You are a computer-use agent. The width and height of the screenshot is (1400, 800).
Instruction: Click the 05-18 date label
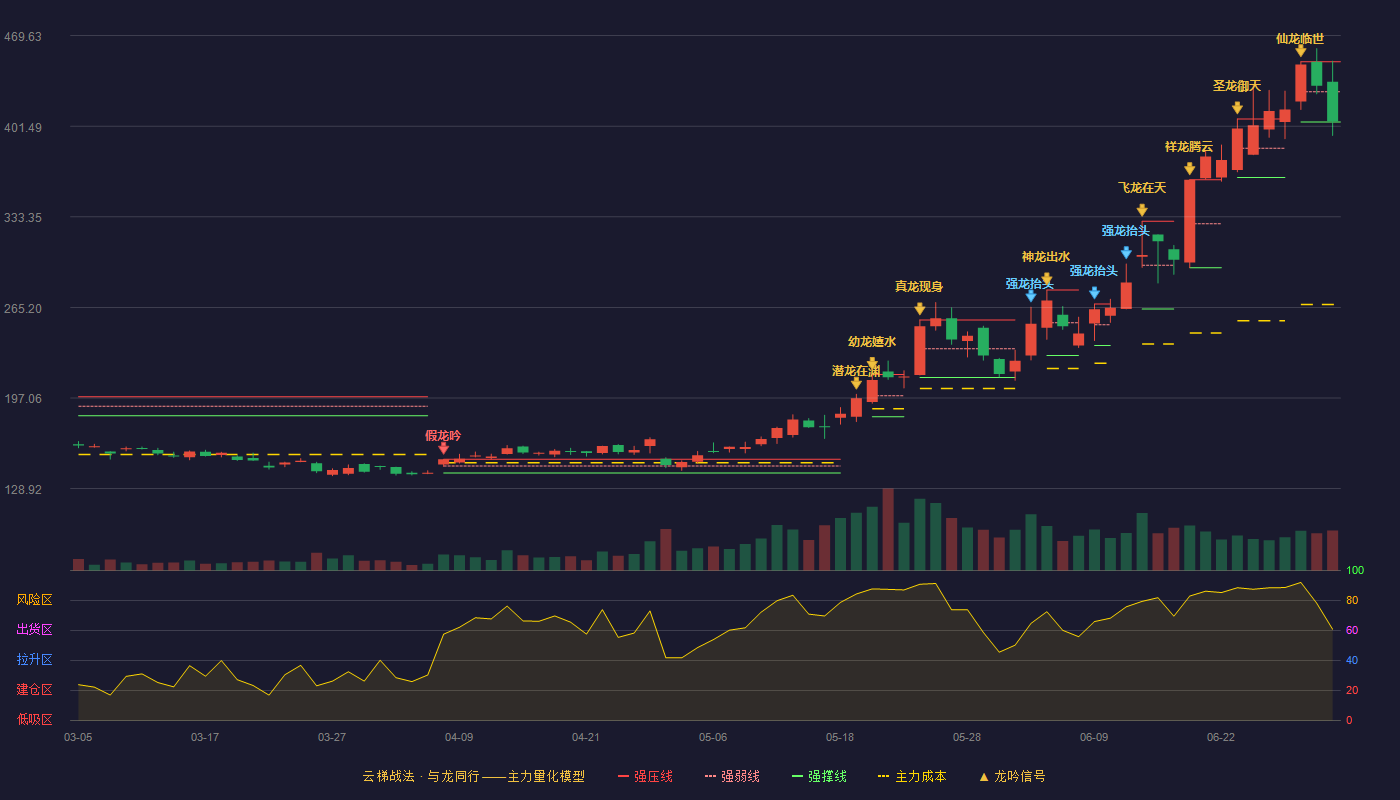[840, 737]
